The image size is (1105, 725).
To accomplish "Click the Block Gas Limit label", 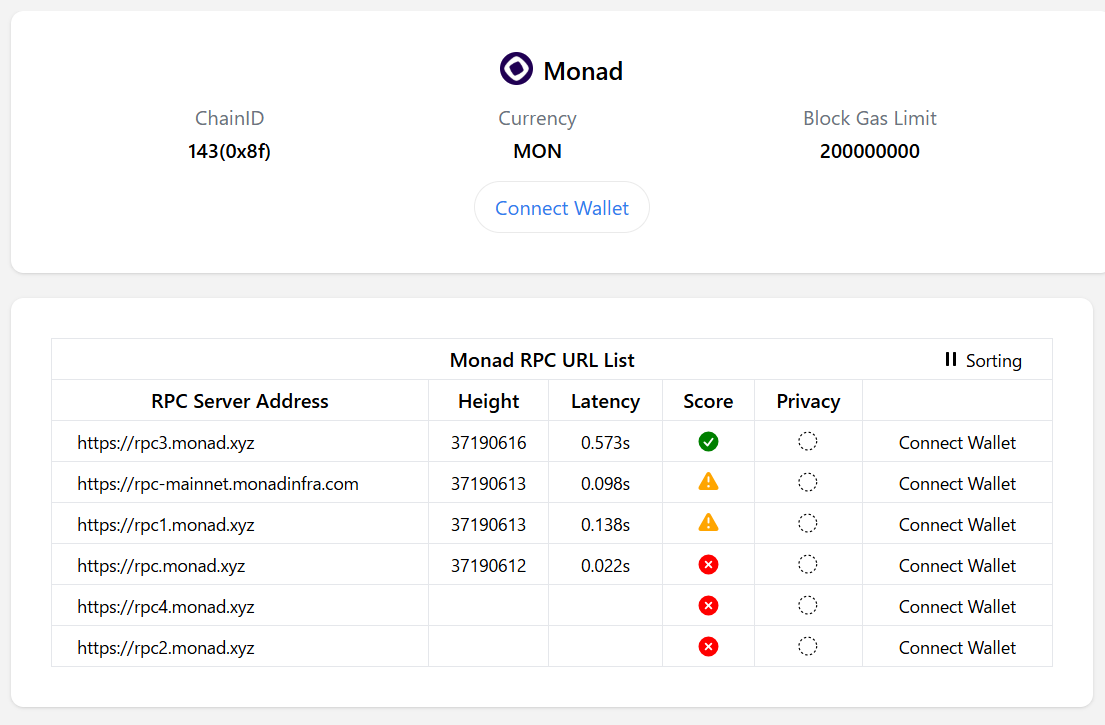I will [x=870, y=118].
